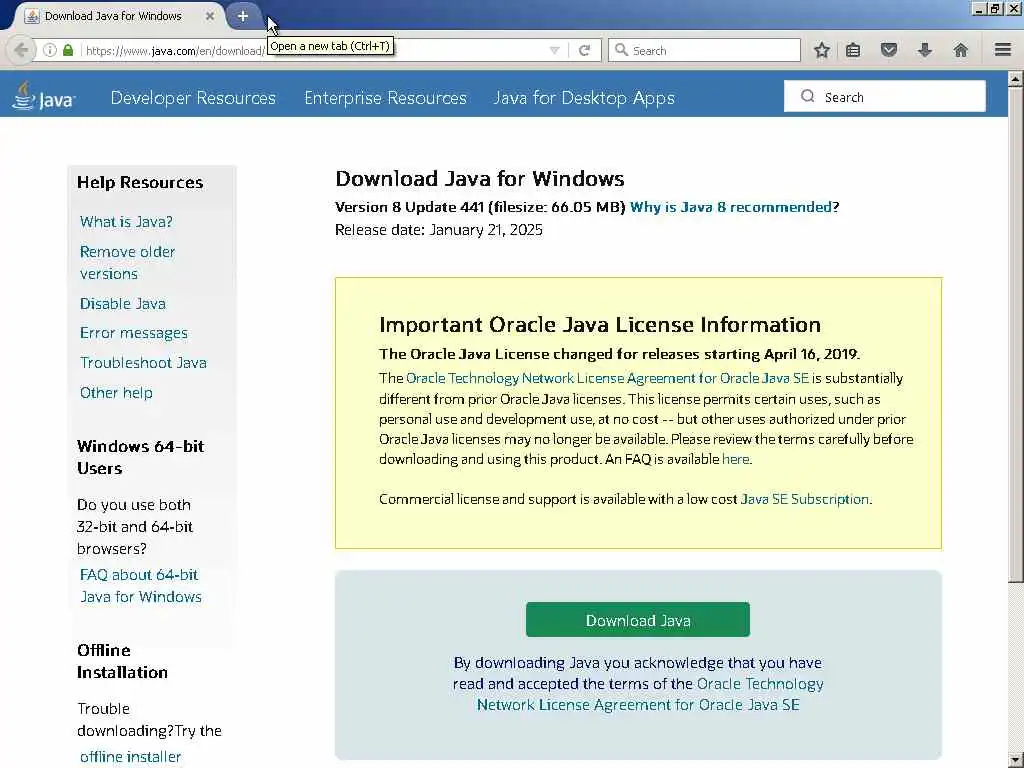Viewport: 1024px width, 768px height.
Task: Open Why is Java 8 recommended link
Action: pos(731,207)
